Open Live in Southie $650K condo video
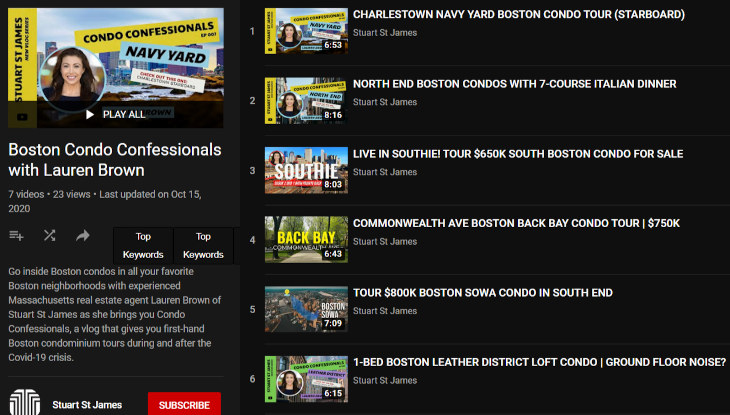 point(518,154)
